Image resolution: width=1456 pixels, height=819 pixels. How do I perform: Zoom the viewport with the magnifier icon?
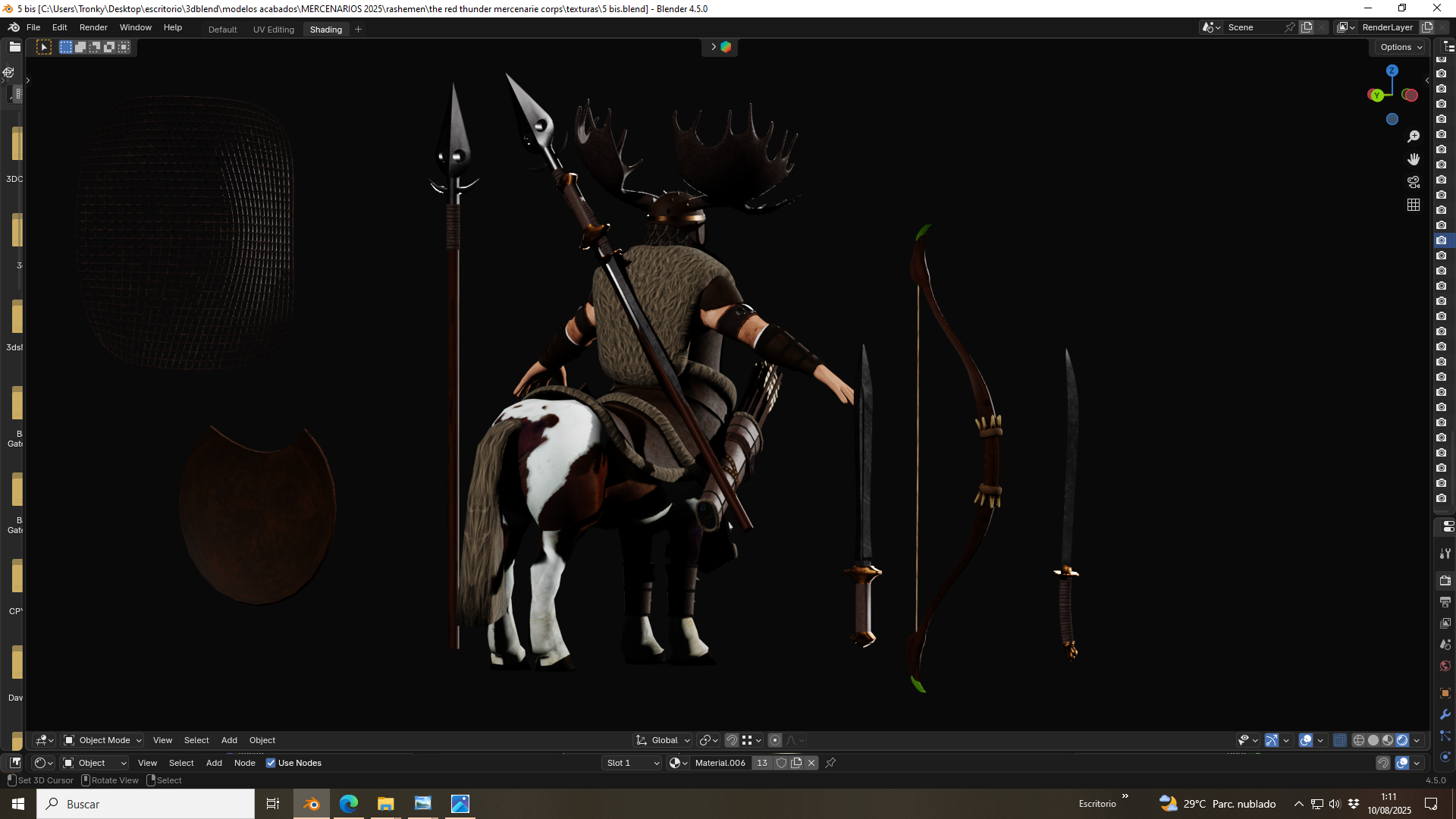coord(1414,136)
